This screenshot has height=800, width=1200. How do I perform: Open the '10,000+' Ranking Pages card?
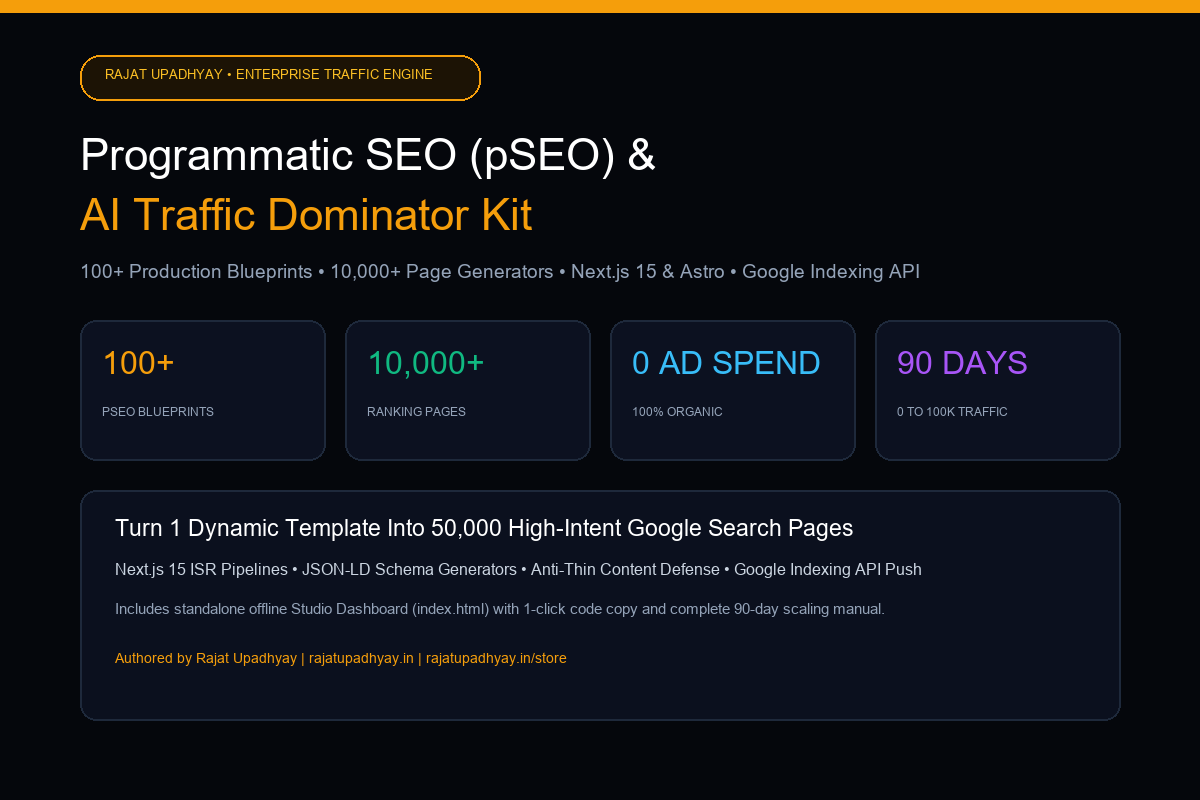click(468, 390)
